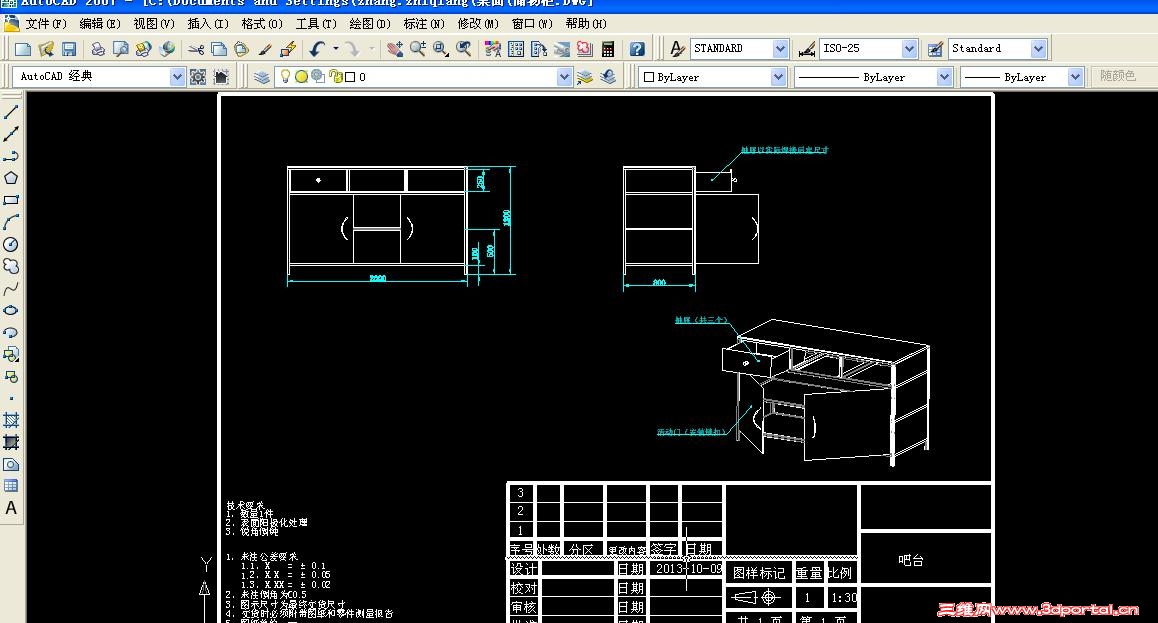Open the Text Style manager icon
This screenshot has height=623, width=1158.
677,49
